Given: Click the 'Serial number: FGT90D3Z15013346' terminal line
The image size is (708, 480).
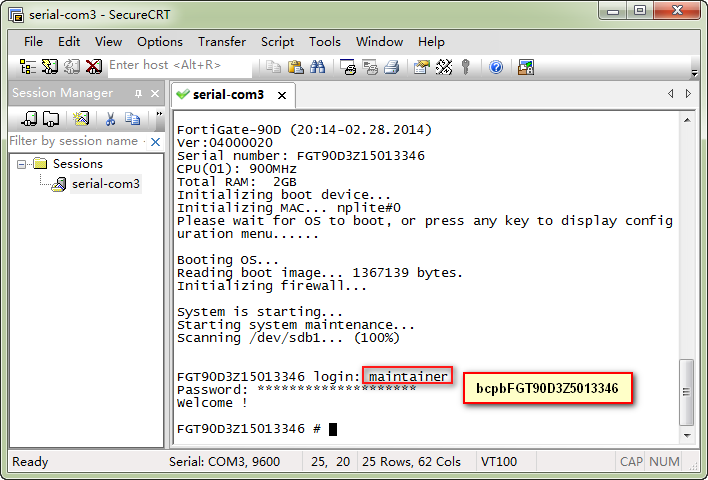Looking at the screenshot, I should (x=301, y=156).
